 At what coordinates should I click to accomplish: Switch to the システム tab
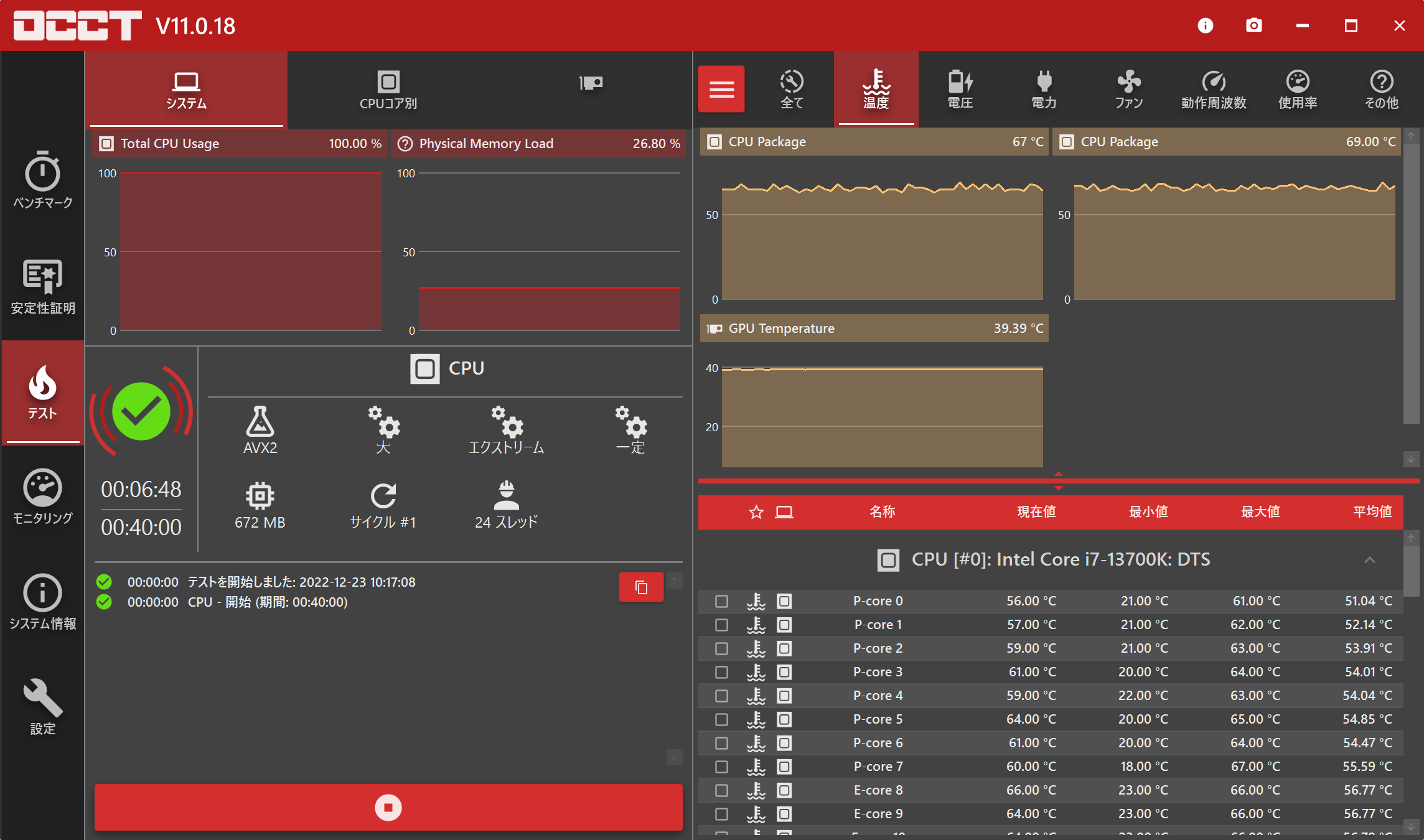point(186,90)
